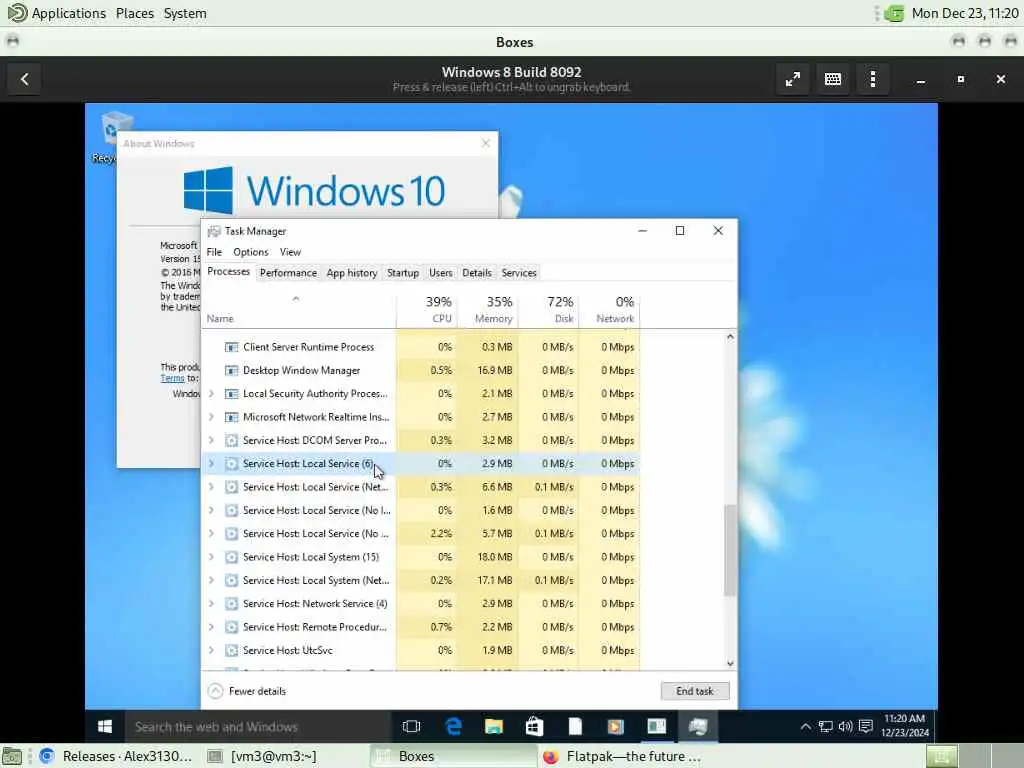
Task: Click the show desktop icon in bottom panel
Action: coord(12,756)
